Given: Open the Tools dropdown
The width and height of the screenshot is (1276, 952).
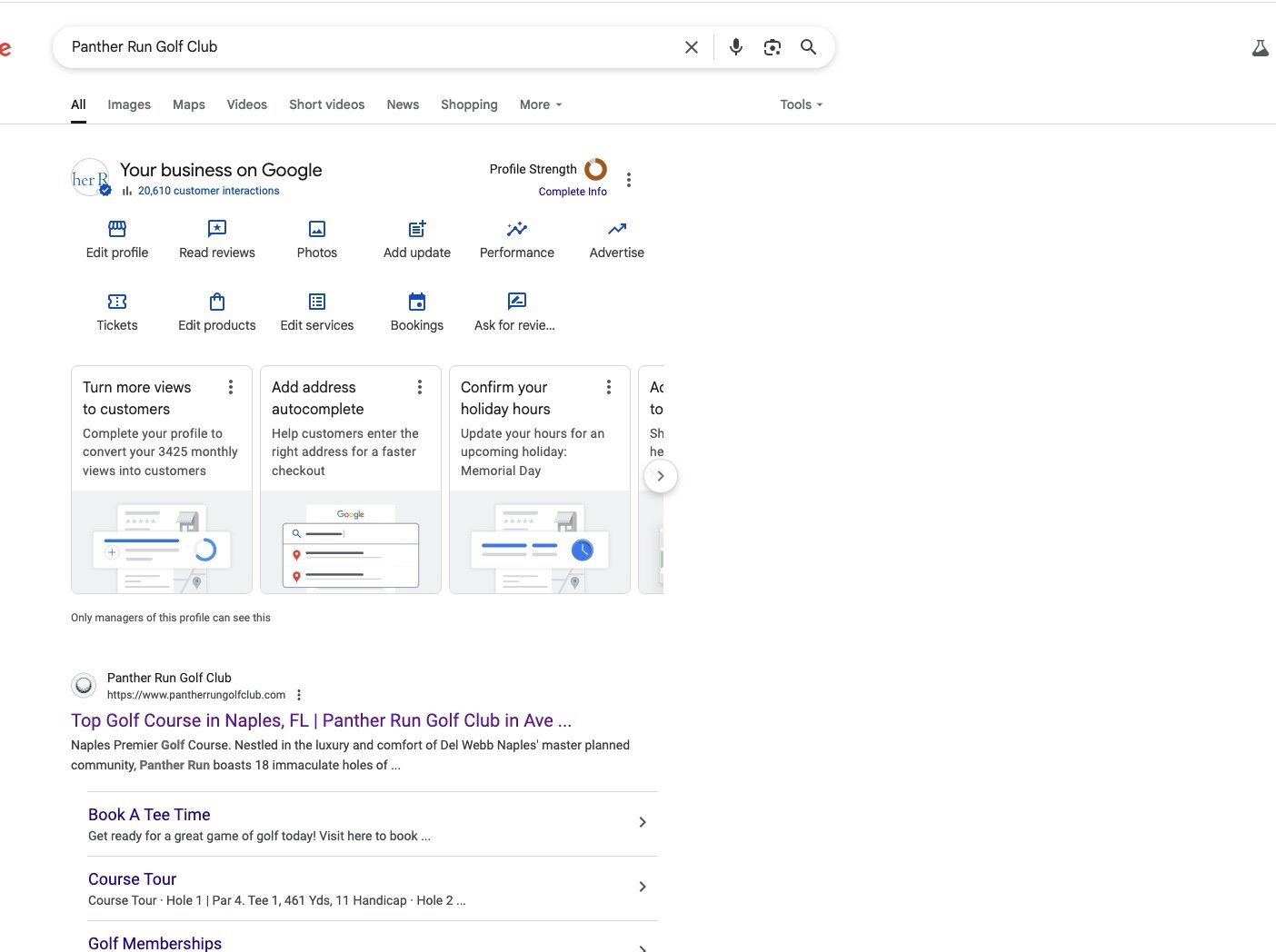Looking at the screenshot, I should 802,104.
